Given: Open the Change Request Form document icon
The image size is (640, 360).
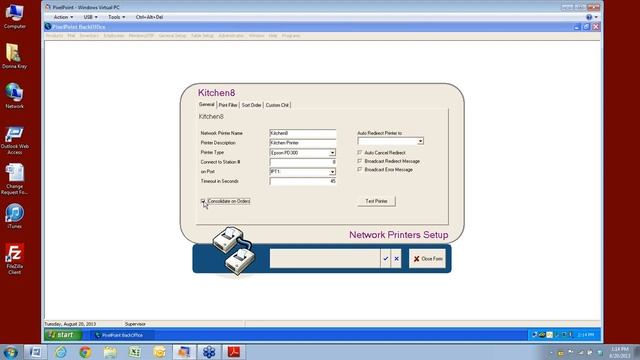Looking at the screenshot, I should (x=14, y=179).
